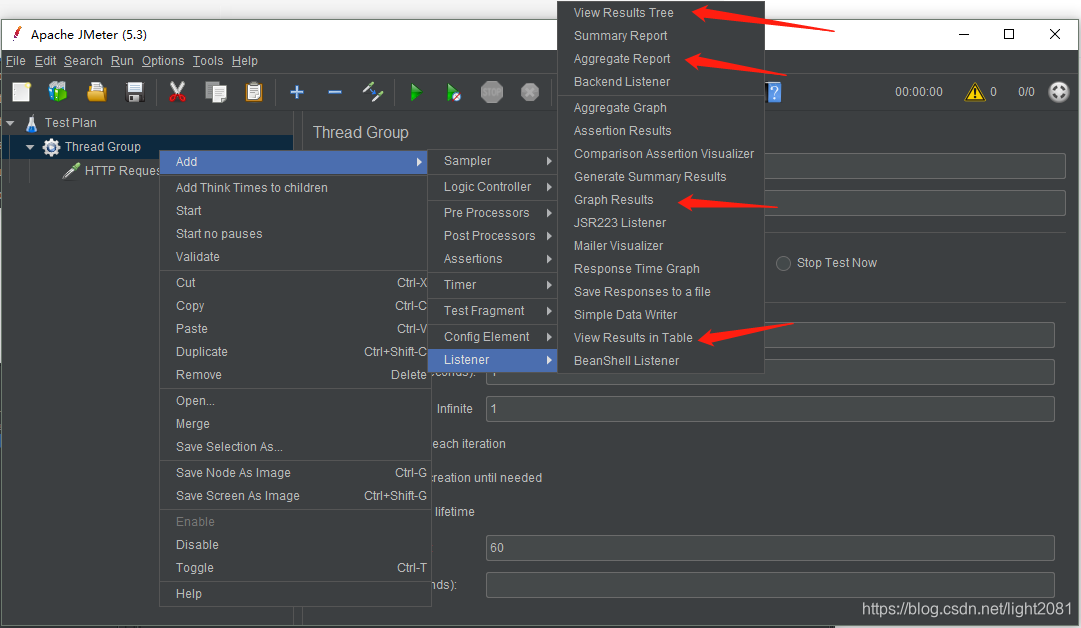Image resolution: width=1081 pixels, height=628 pixels.
Task: Click the remote engines status icon
Action: [x=1058, y=92]
